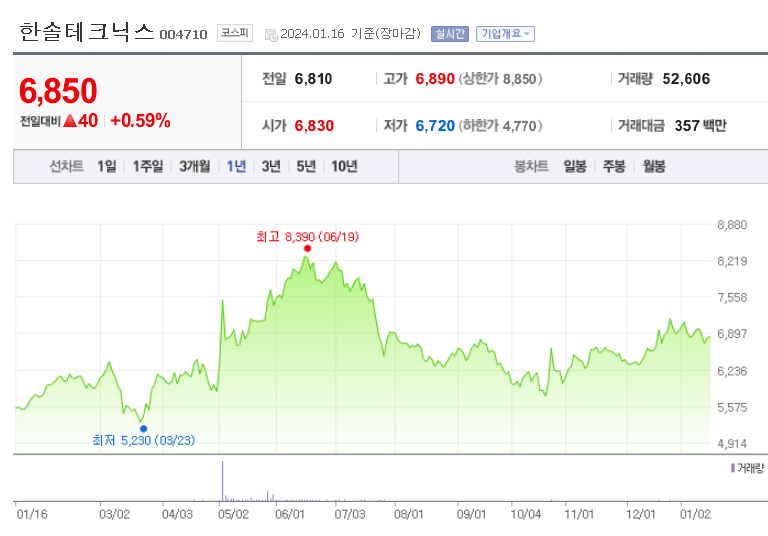The image size is (768, 536).
Task: Select the 3개월 line chart tab
Action: pos(194,167)
